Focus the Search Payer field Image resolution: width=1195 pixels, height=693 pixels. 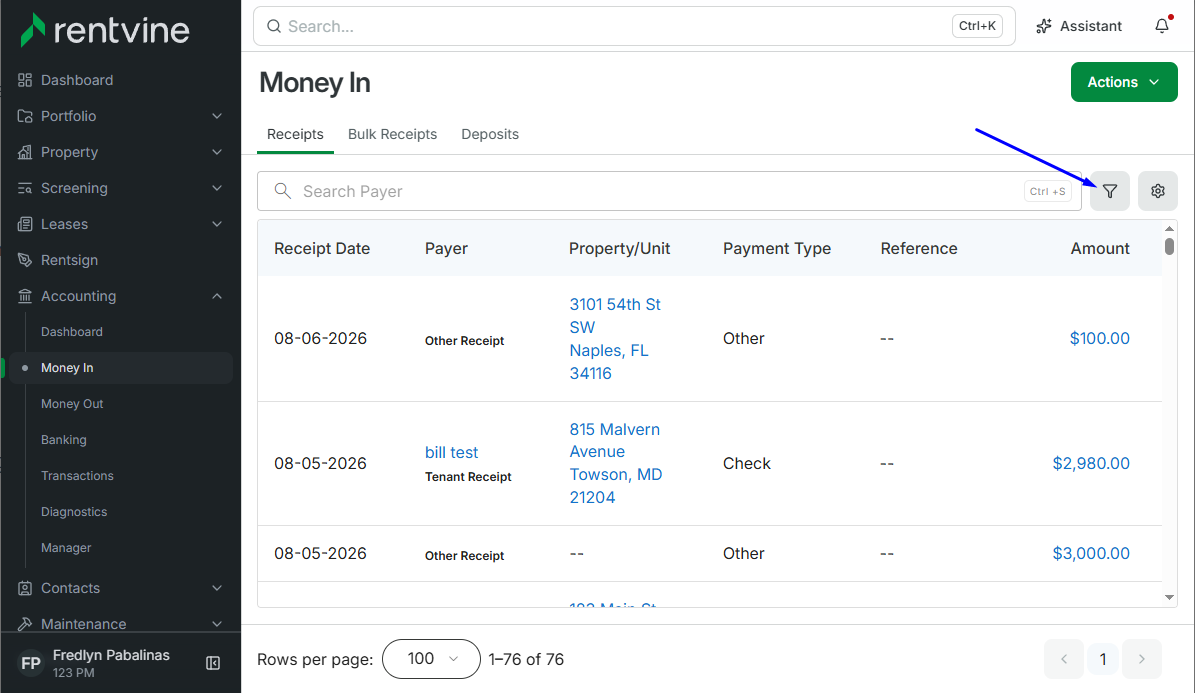click(x=669, y=191)
